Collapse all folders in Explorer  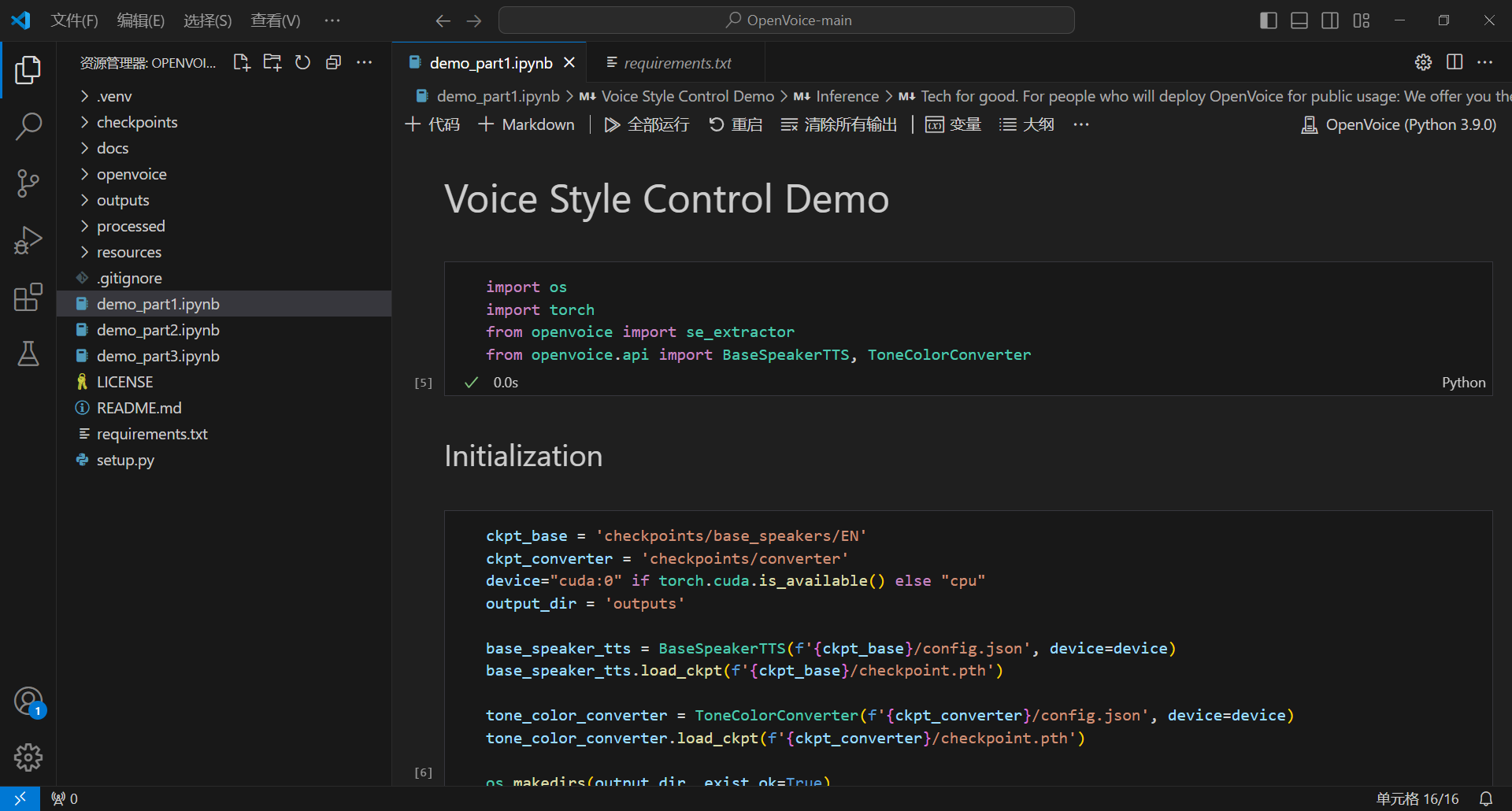pyautogui.click(x=334, y=62)
